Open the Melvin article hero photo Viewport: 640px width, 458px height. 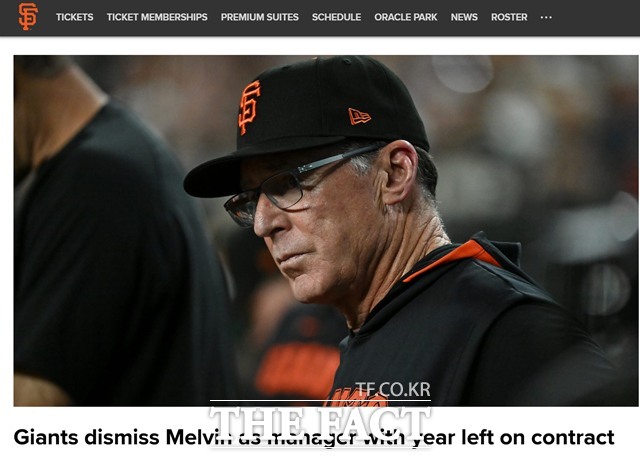click(326, 231)
